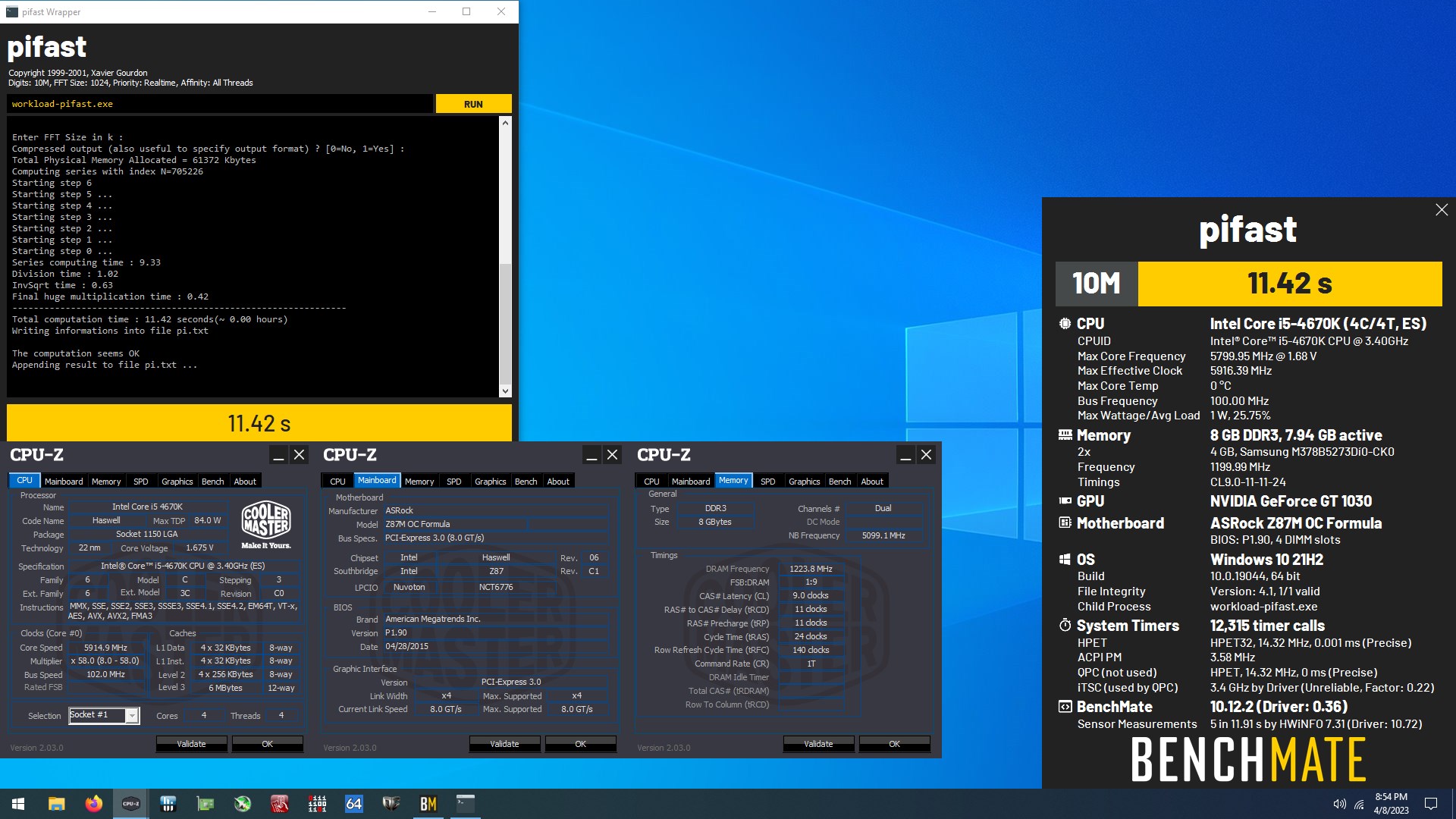
Task: Run the pifast workload with RUN button
Action: click(x=473, y=104)
